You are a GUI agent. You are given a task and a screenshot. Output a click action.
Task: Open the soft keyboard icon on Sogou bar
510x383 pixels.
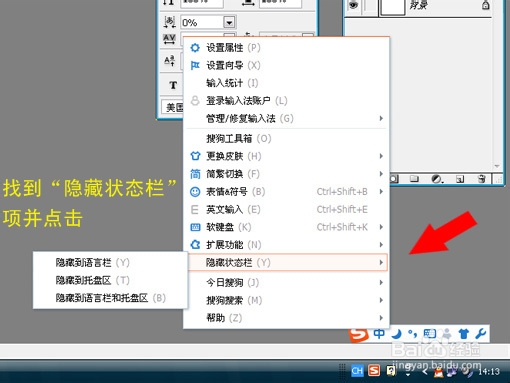[x=430, y=334]
